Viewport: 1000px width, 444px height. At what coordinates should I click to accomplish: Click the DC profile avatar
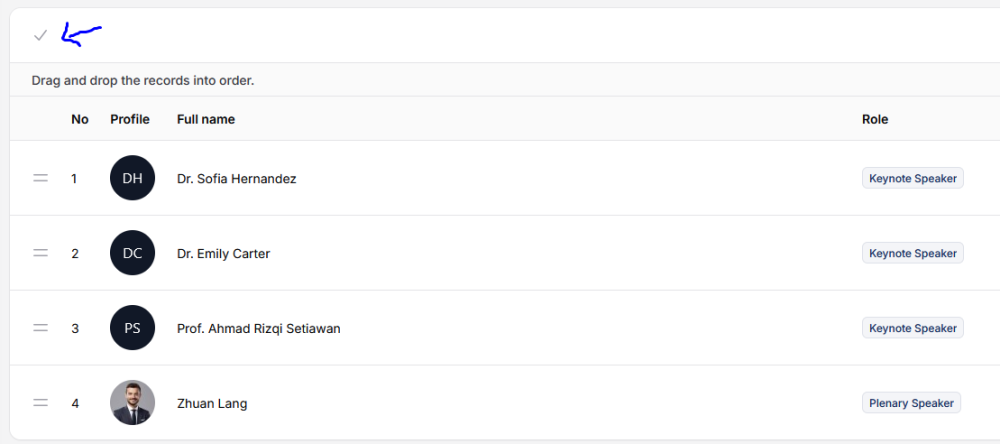click(132, 253)
